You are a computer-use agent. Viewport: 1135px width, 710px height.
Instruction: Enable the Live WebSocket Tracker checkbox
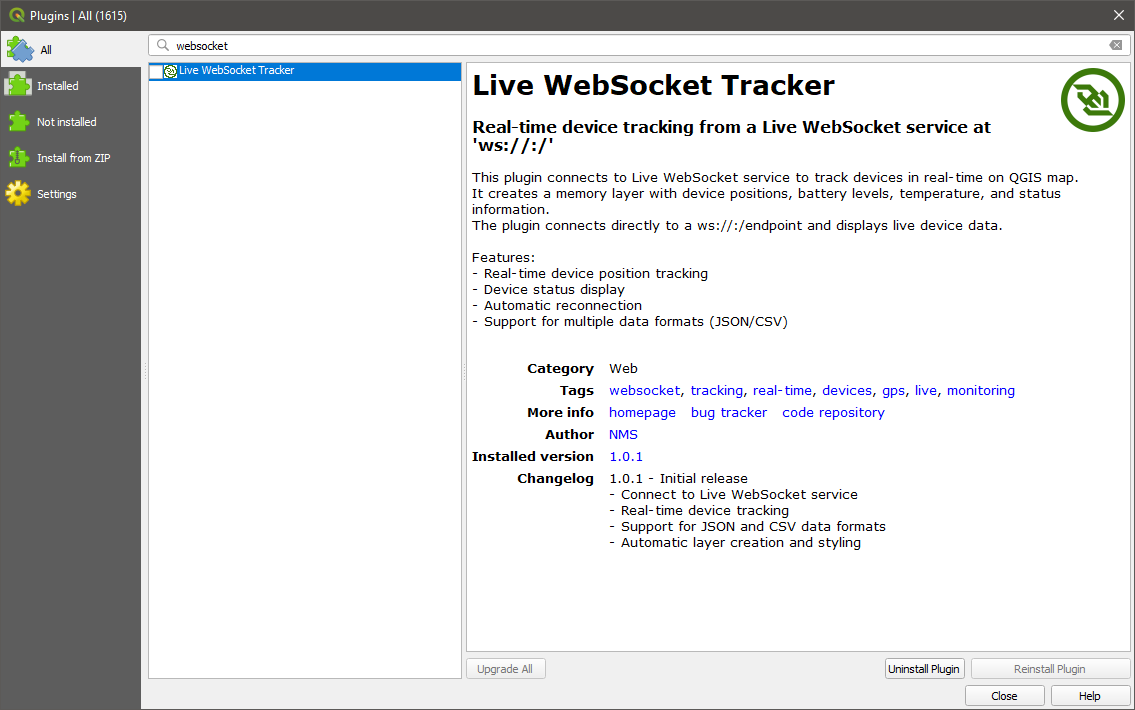156,71
